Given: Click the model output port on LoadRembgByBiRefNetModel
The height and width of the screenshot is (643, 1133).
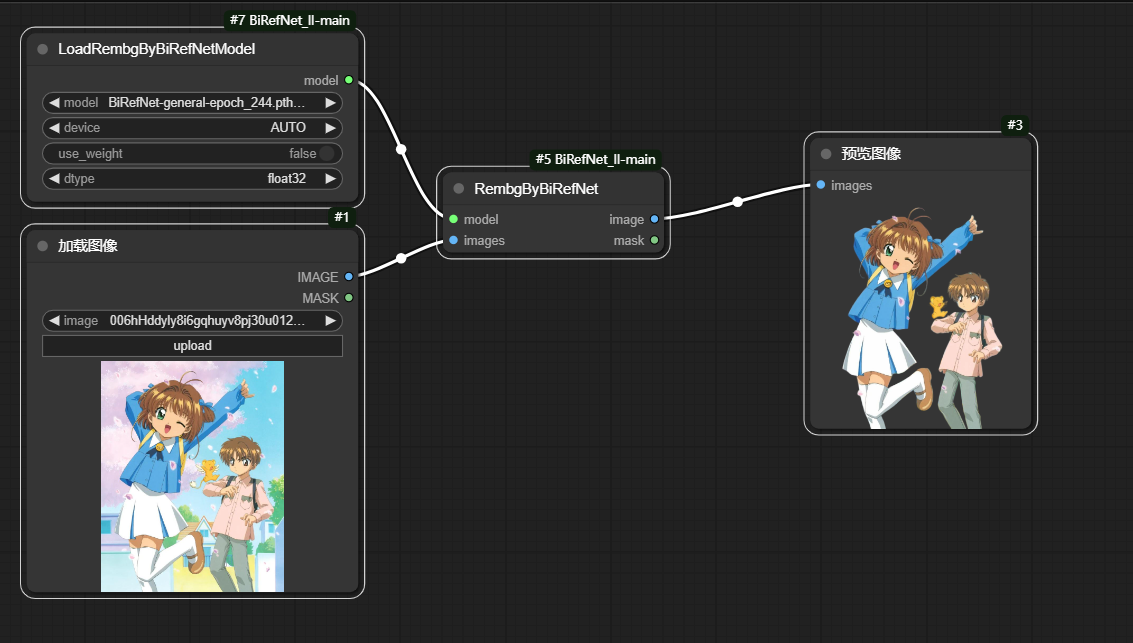Looking at the screenshot, I should pyautogui.click(x=348, y=80).
